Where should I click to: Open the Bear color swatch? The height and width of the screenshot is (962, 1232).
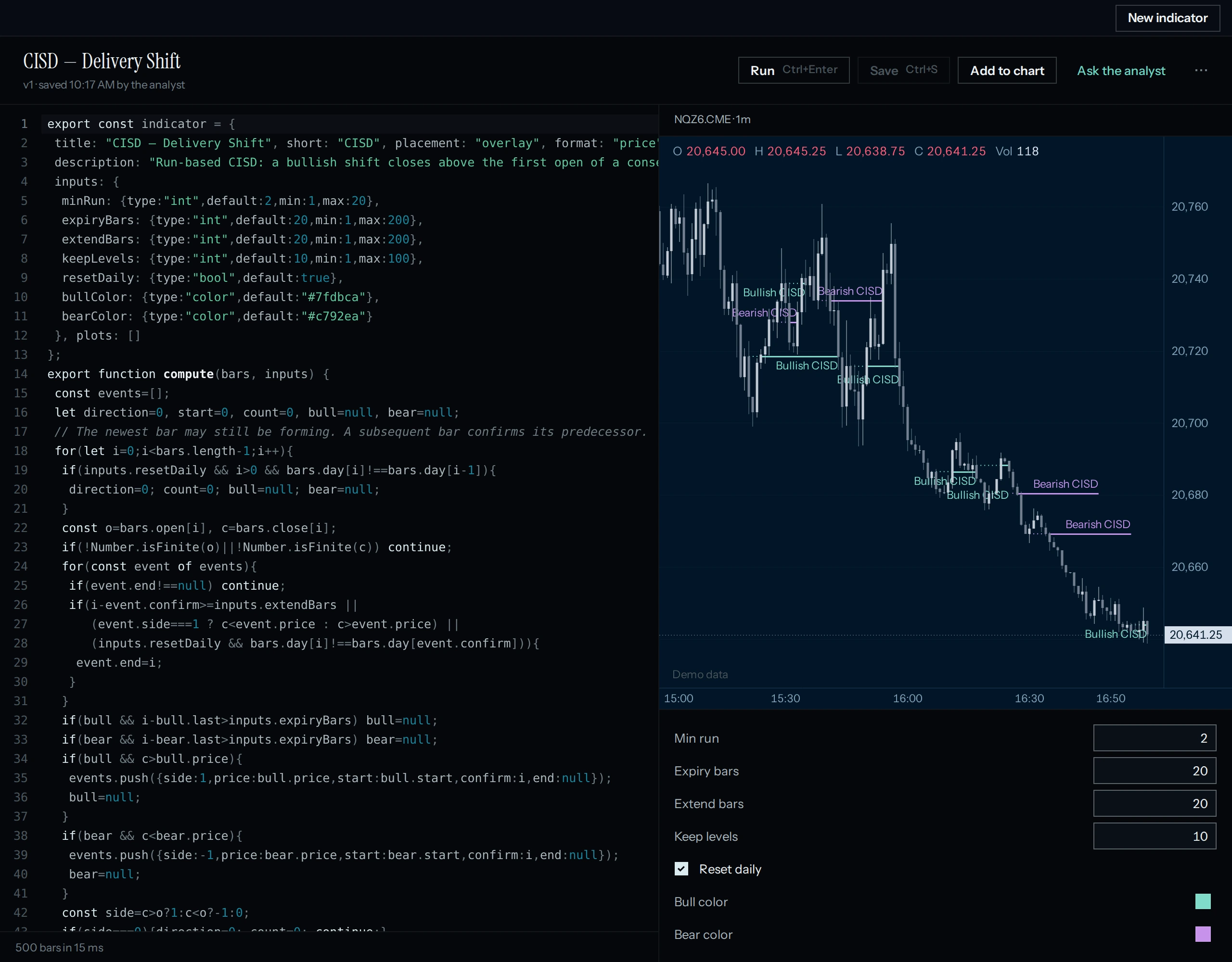click(1202, 934)
